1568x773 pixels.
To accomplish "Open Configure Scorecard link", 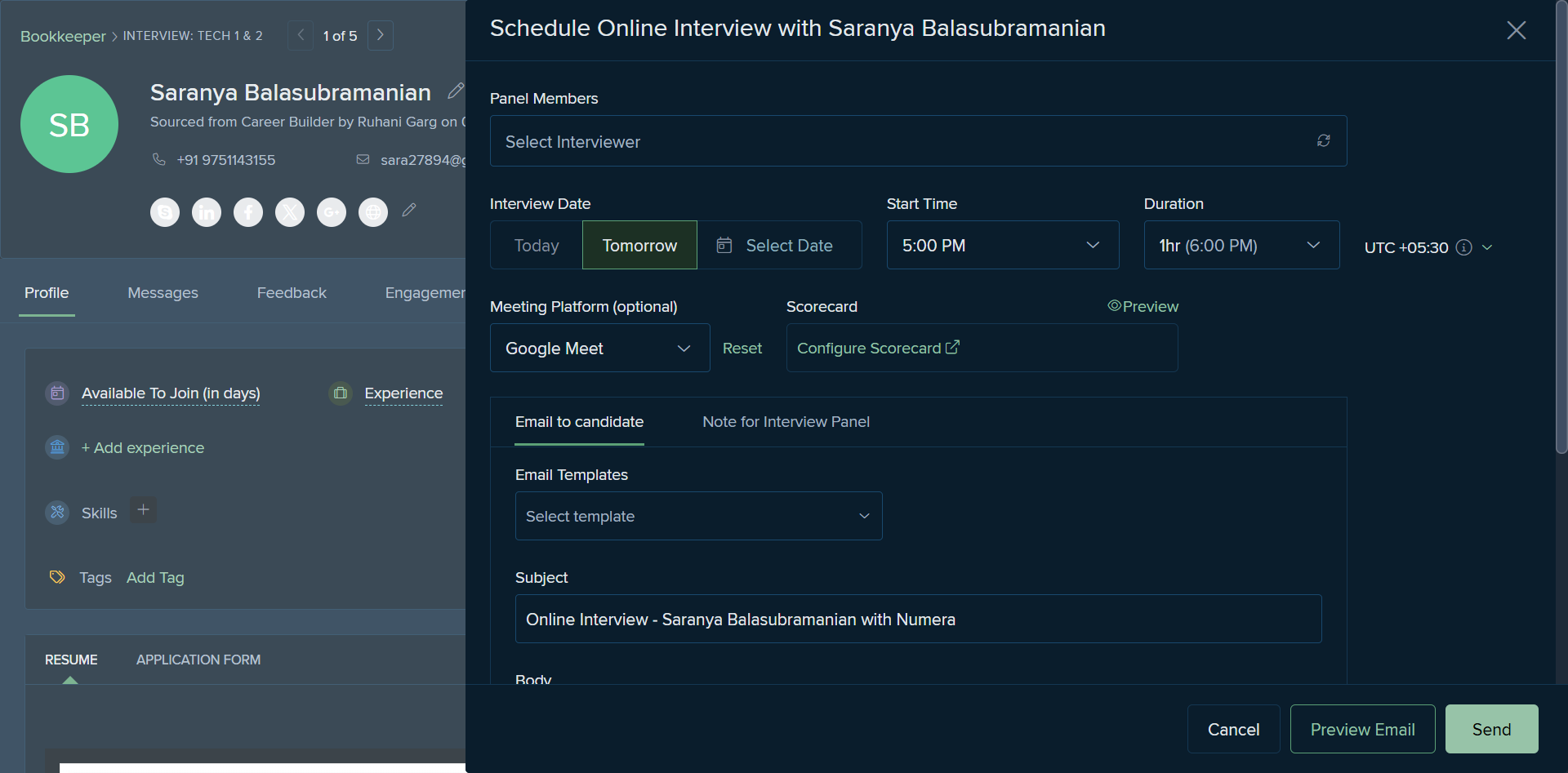I will click(878, 349).
